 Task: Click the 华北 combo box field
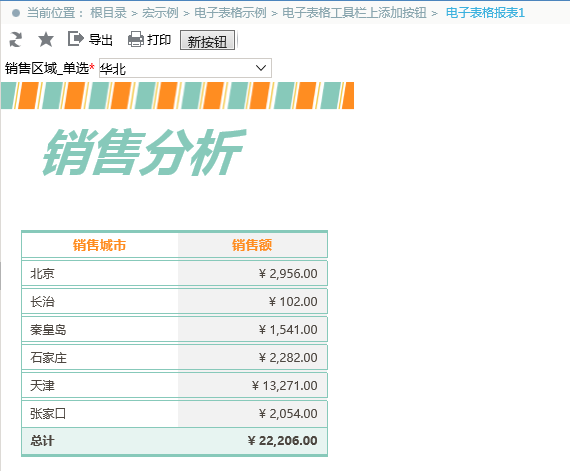tap(185, 68)
